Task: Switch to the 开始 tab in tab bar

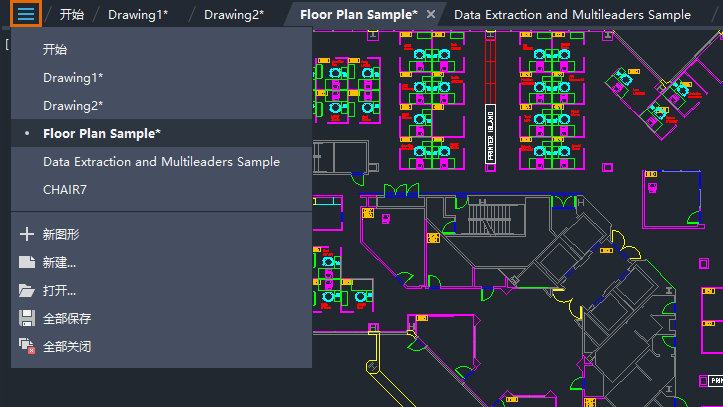Action: pyautogui.click(x=72, y=15)
